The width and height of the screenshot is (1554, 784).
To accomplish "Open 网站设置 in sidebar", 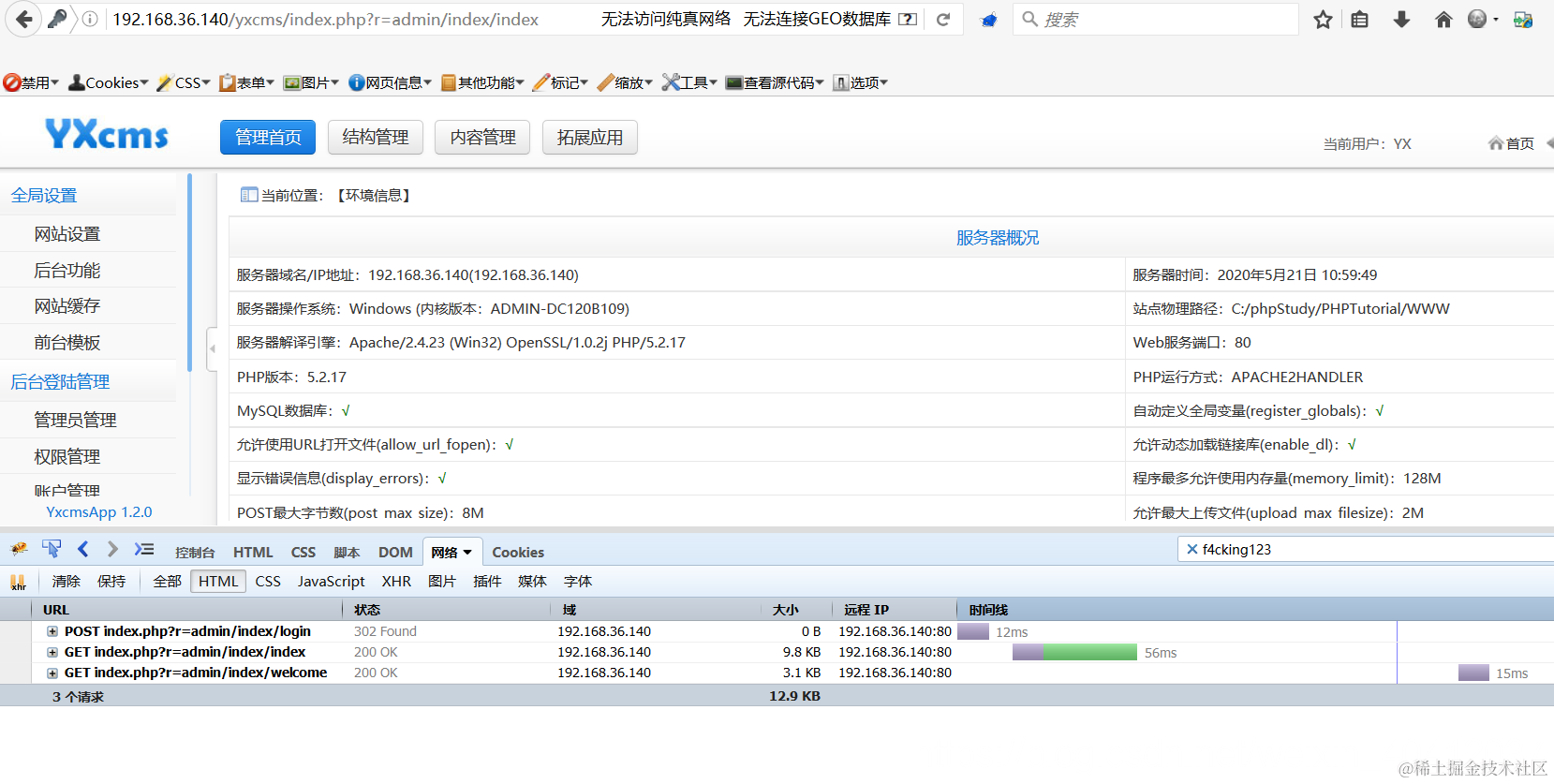I will (x=67, y=234).
